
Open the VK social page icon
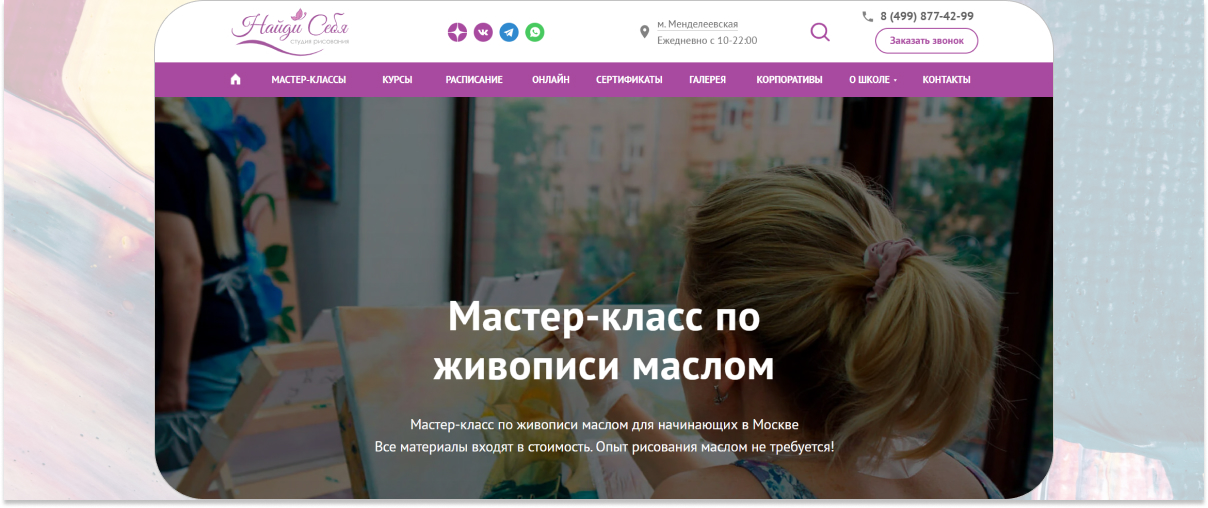483,32
